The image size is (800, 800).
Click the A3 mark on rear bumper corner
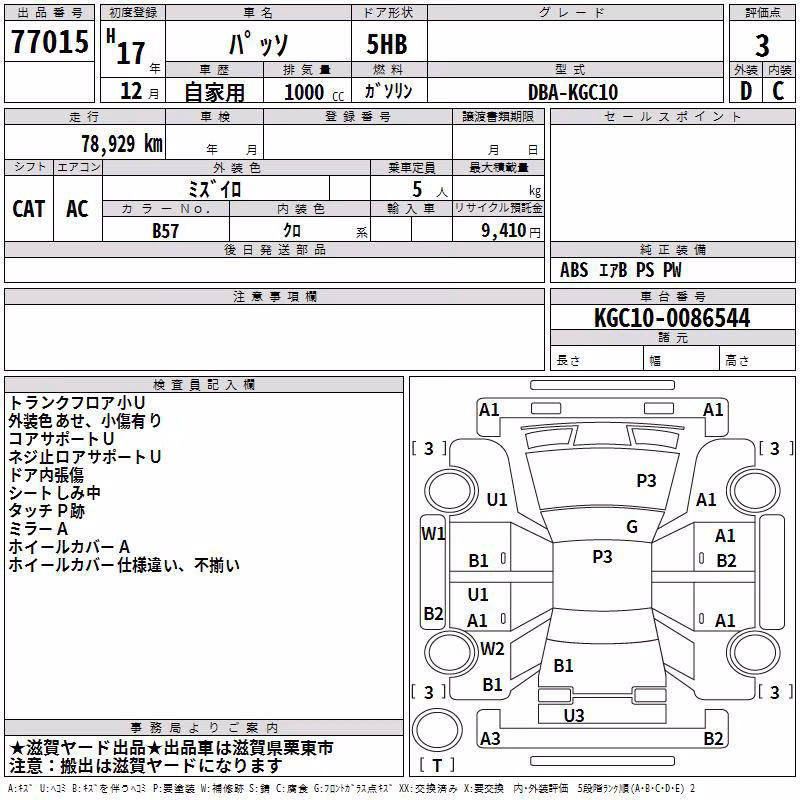(x=490, y=738)
